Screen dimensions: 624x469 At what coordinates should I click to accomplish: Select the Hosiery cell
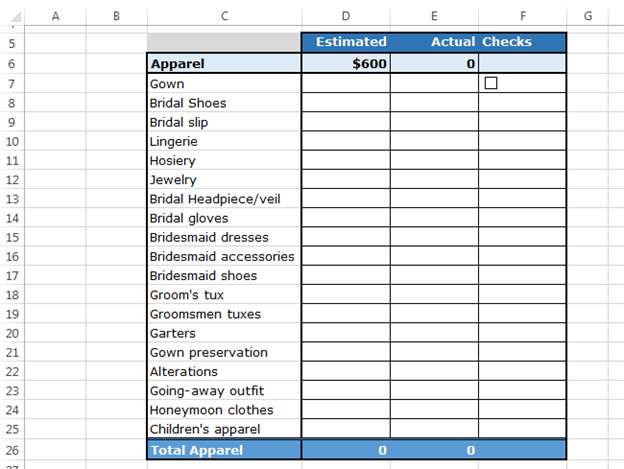tap(224, 160)
